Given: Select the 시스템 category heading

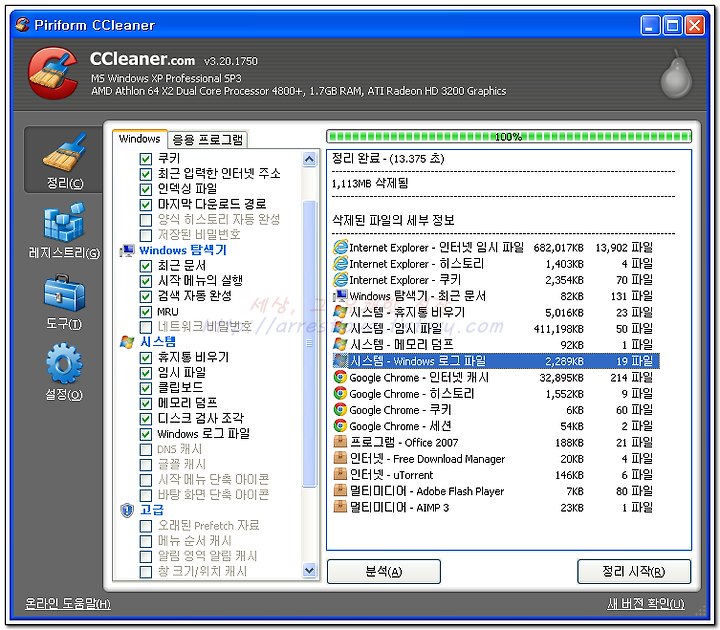Looking at the screenshot, I should click(158, 342).
